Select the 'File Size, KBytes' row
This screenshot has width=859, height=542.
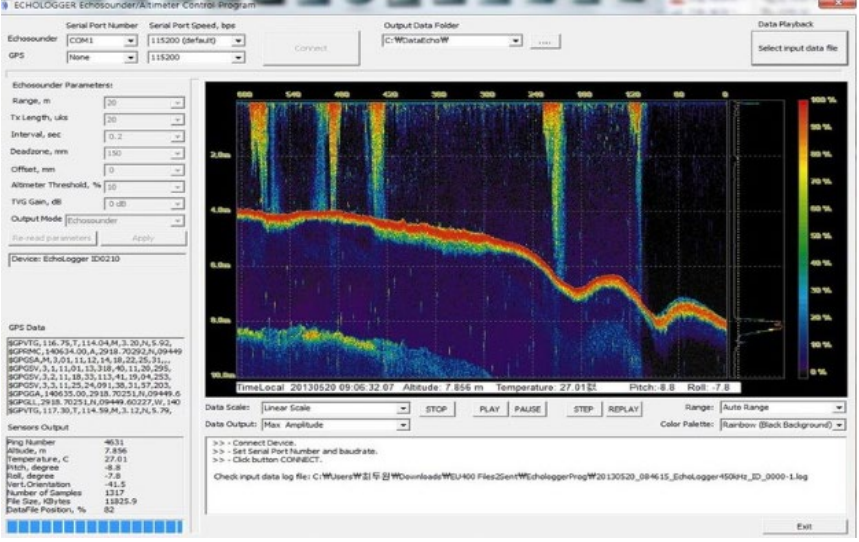[94, 501]
